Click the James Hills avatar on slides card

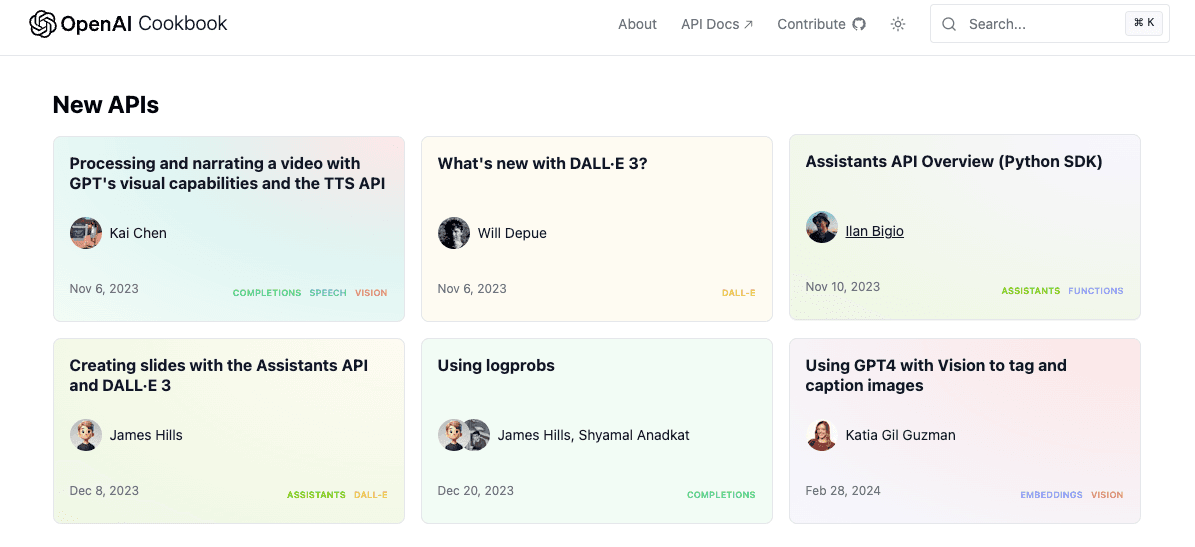pos(86,435)
